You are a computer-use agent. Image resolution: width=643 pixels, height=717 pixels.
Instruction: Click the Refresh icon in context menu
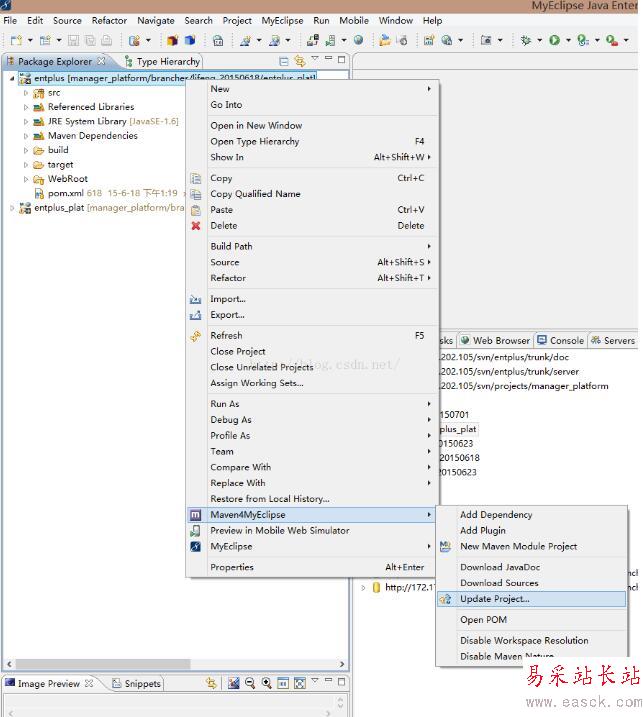(x=196, y=336)
